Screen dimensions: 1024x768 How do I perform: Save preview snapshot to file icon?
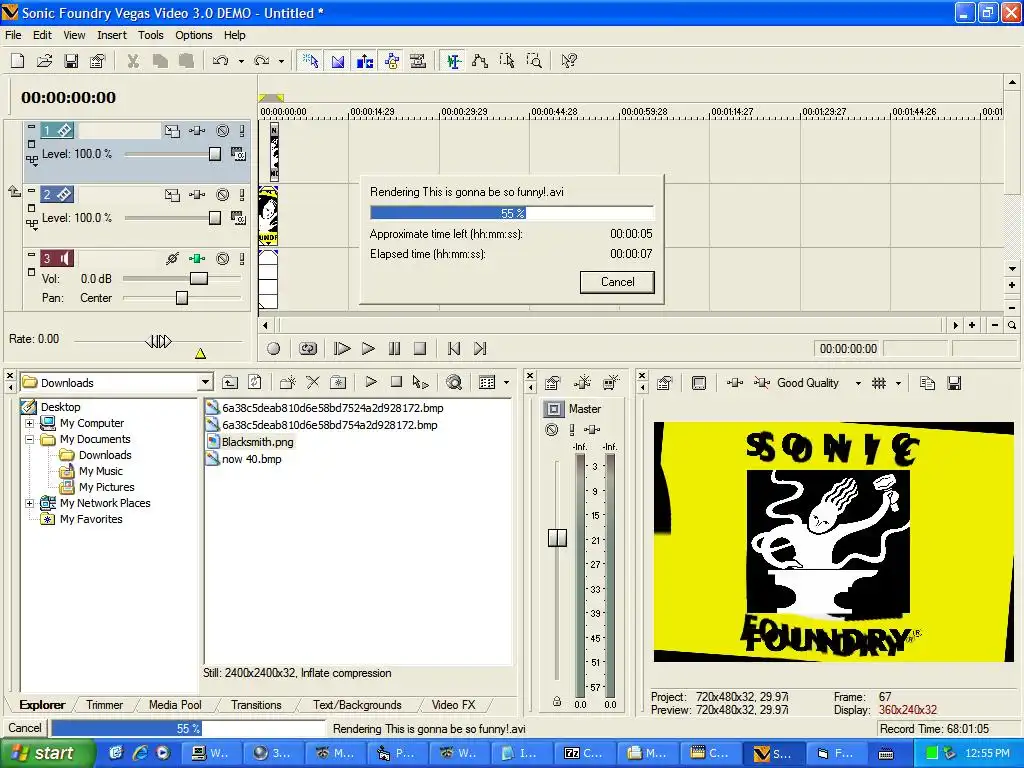954,383
